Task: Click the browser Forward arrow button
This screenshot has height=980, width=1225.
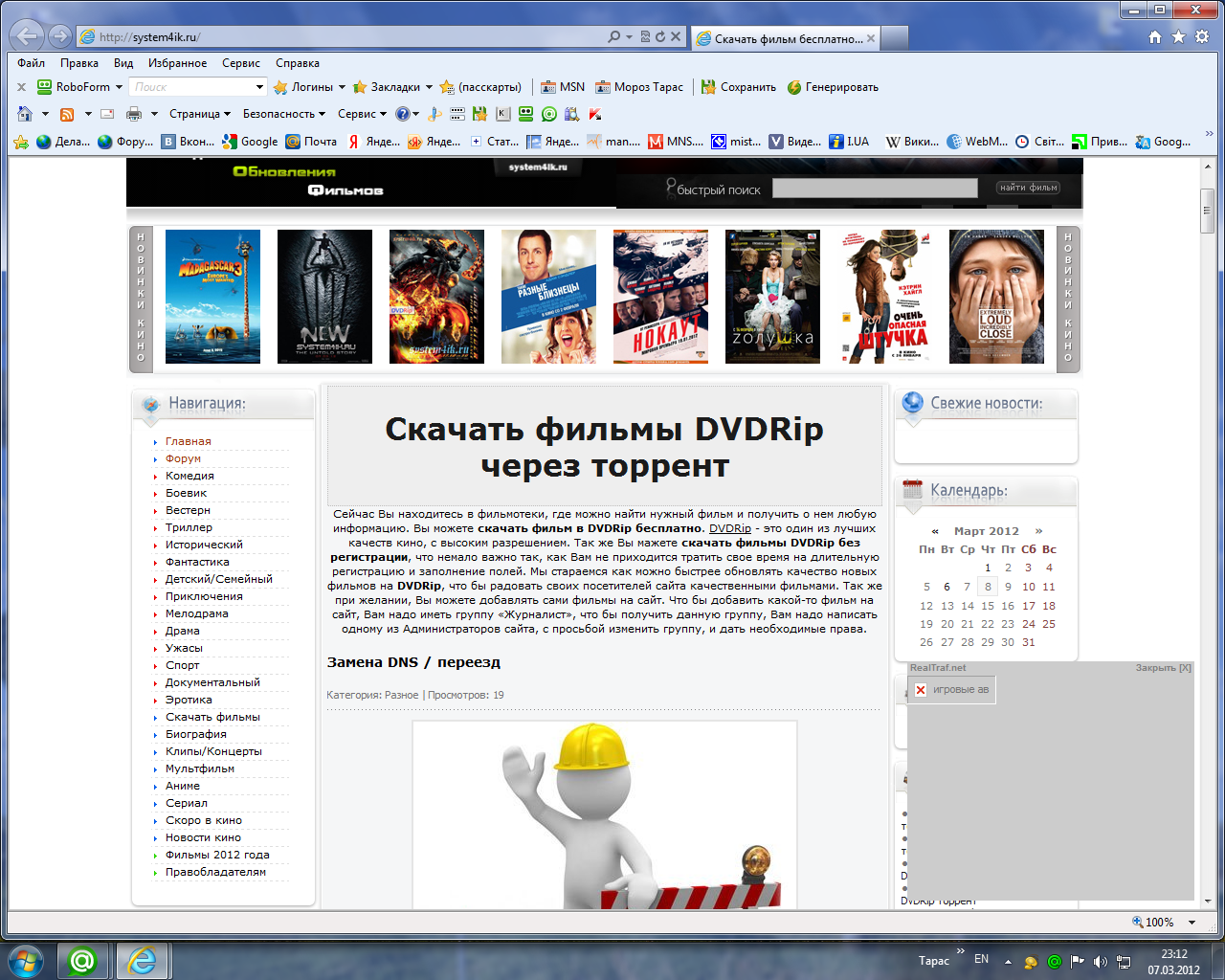Action: pyautogui.click(x=59, y=36)
